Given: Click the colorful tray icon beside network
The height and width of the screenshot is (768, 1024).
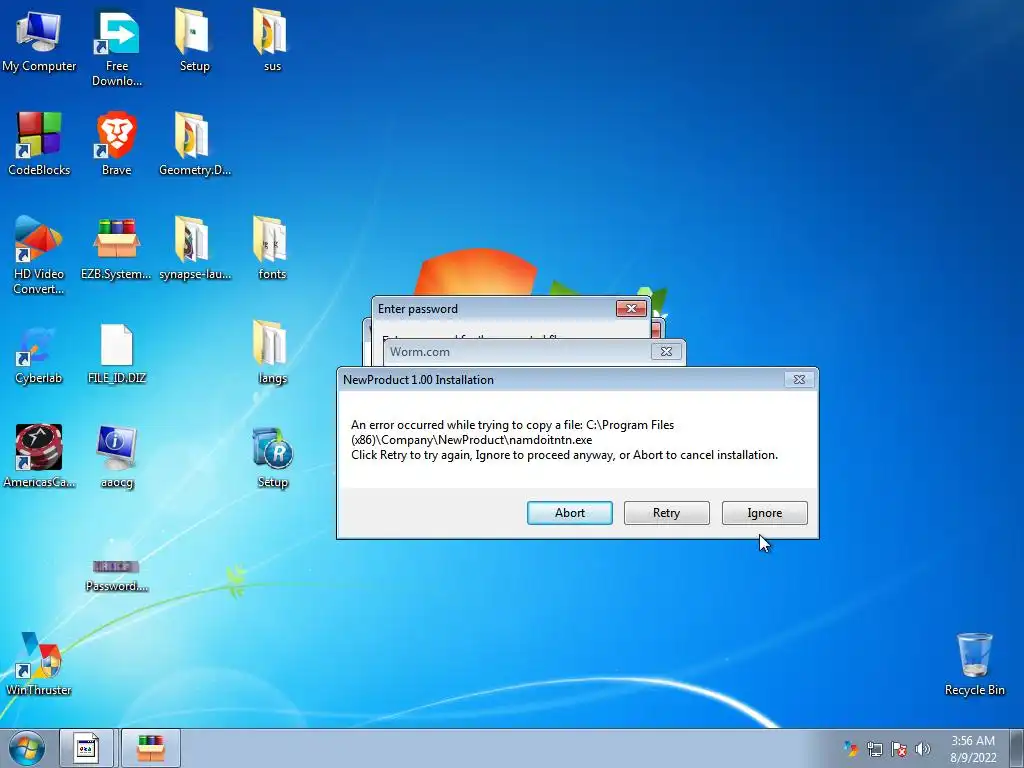Looking at the screenshot, I should pos(850,749).
